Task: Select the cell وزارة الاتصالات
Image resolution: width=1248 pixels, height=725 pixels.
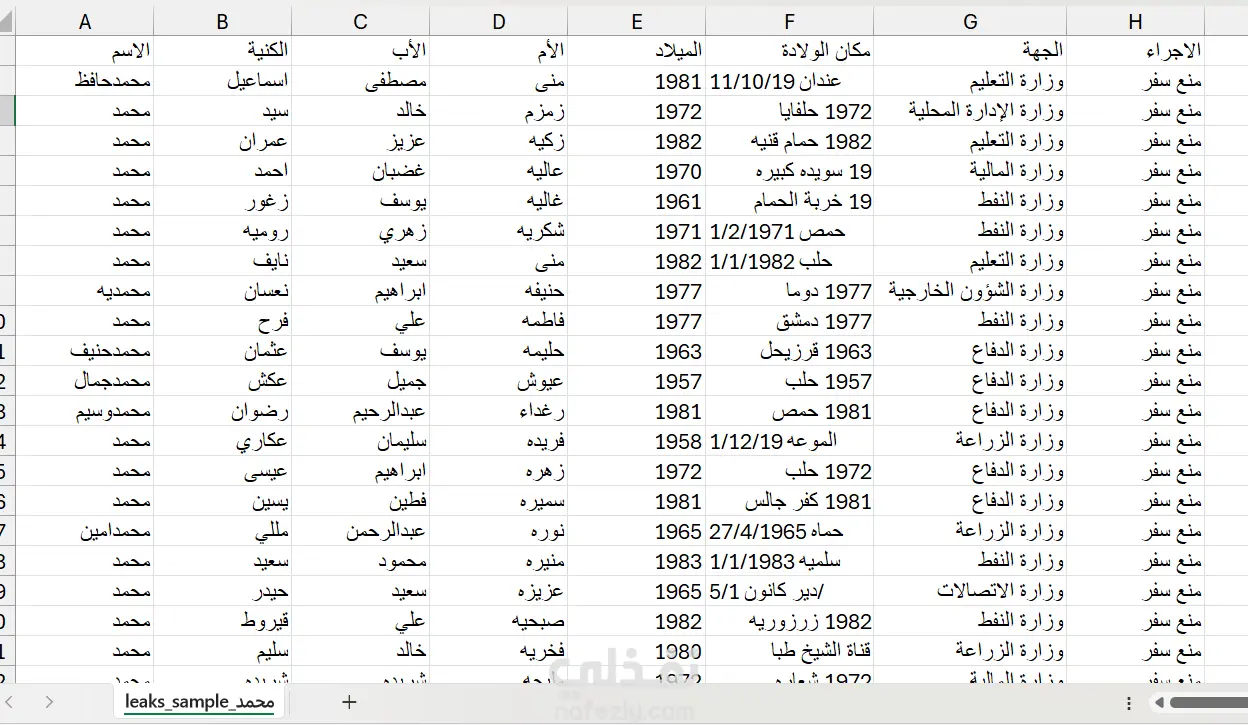Action: click(970, 591)
